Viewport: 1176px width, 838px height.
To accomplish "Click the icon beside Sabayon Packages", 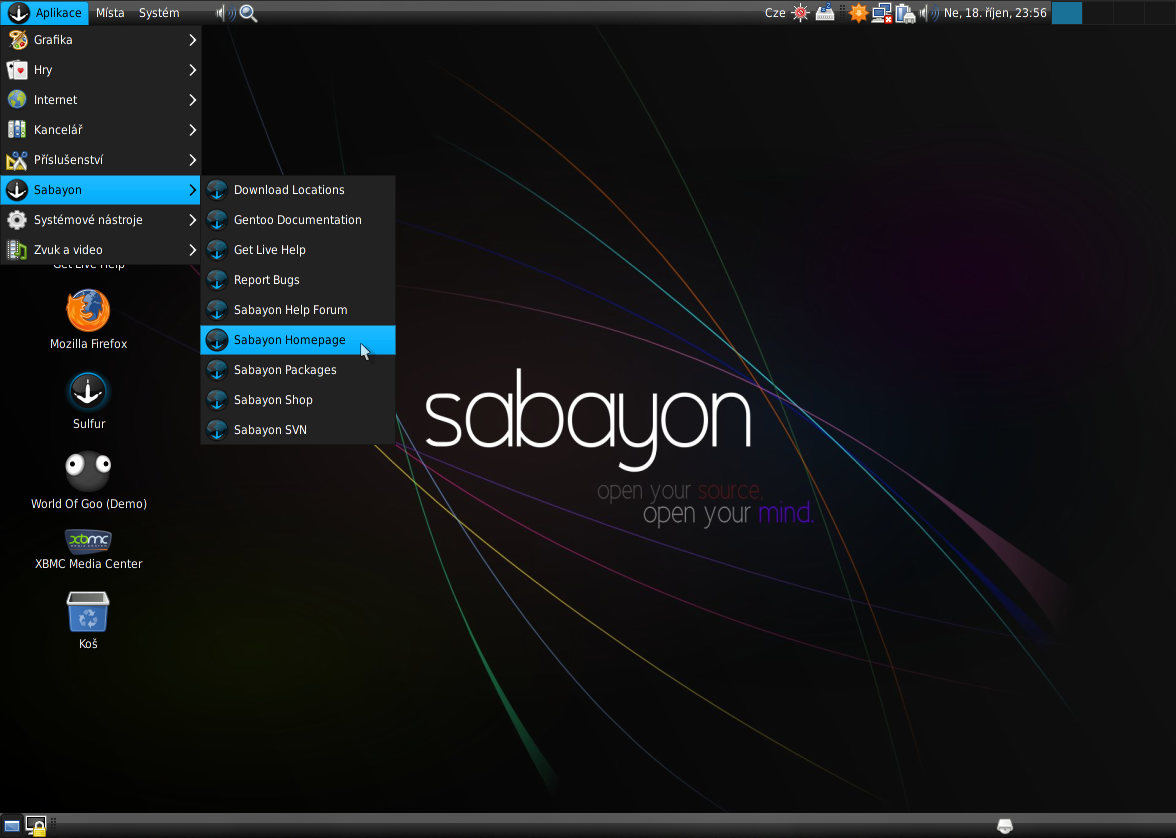I will click(217, 370).
